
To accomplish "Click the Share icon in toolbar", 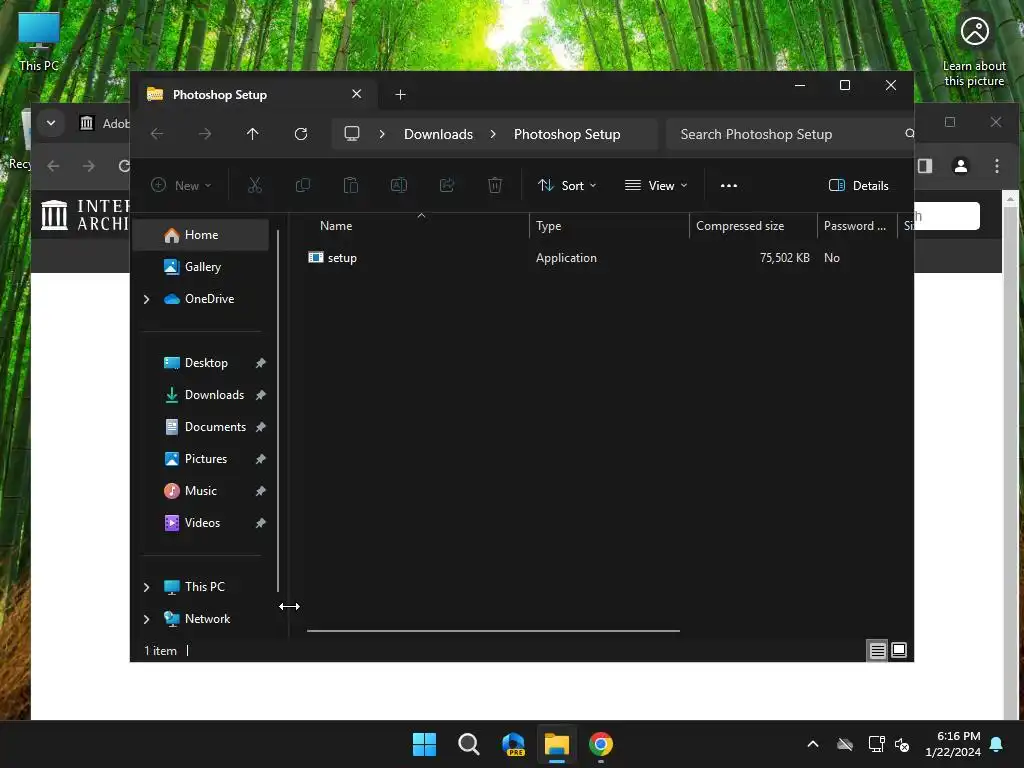I will [447, 185].
